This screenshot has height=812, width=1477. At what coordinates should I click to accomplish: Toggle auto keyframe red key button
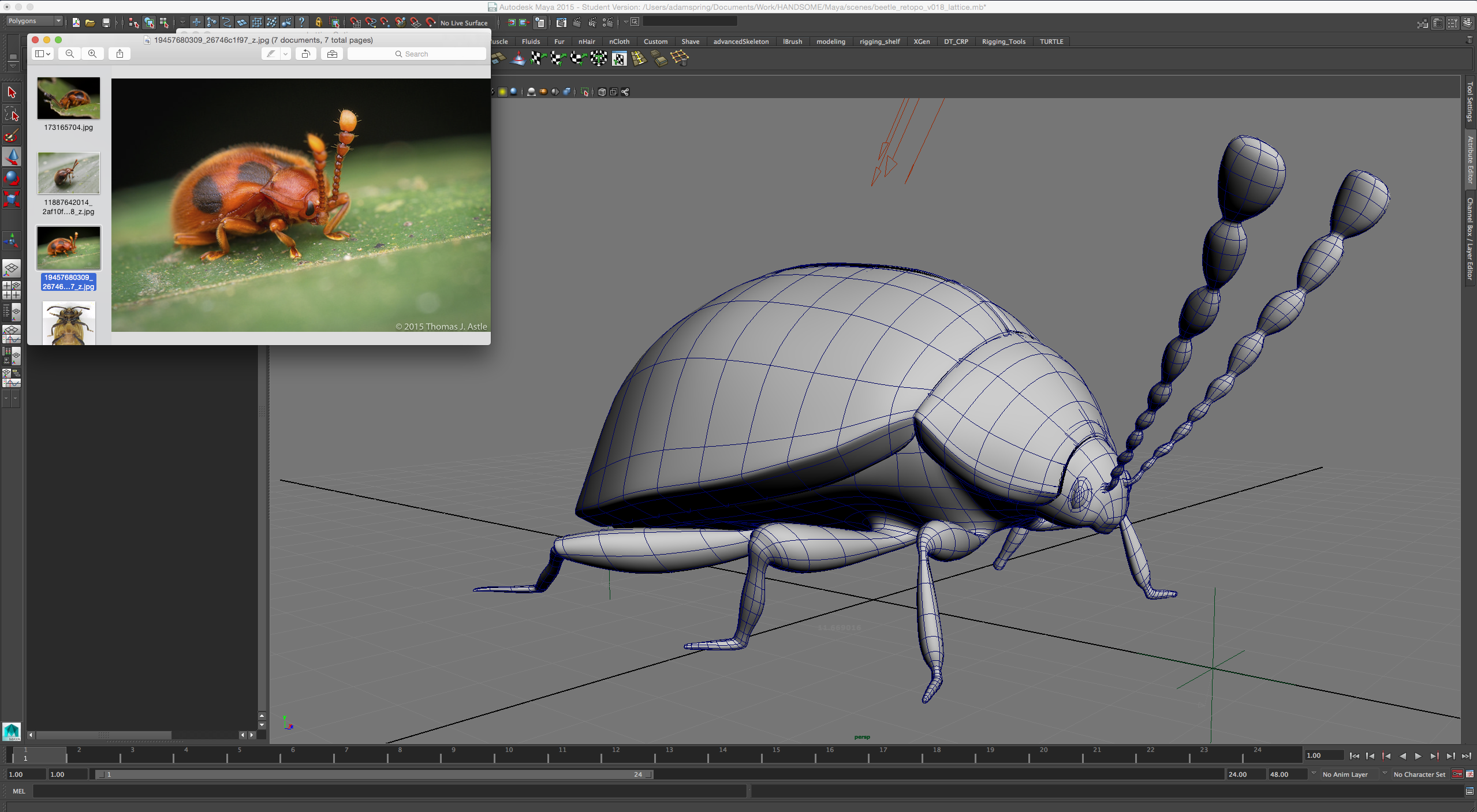pos(1457,774)
